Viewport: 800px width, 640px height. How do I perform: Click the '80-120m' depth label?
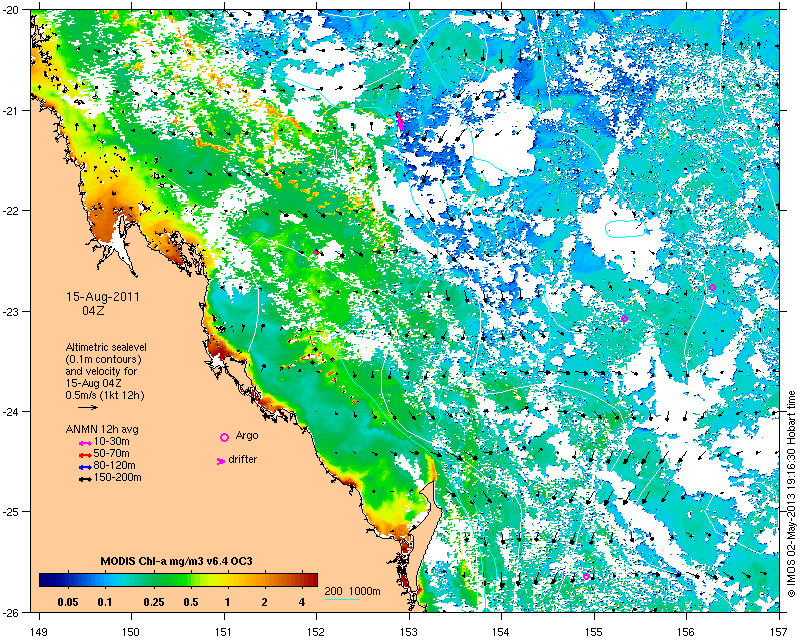click(114, 465)
